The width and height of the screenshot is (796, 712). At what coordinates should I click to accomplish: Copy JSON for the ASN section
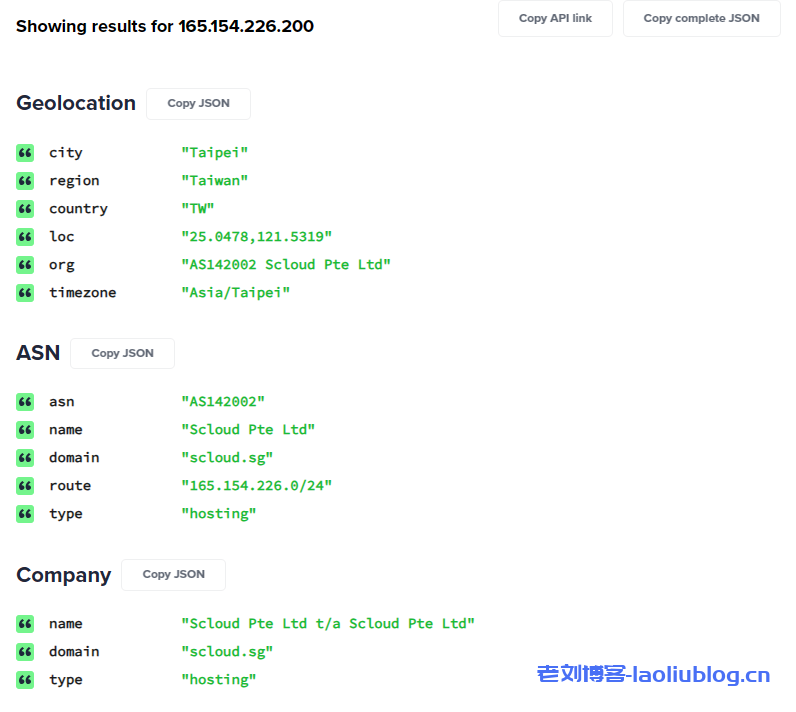(122, 353)
